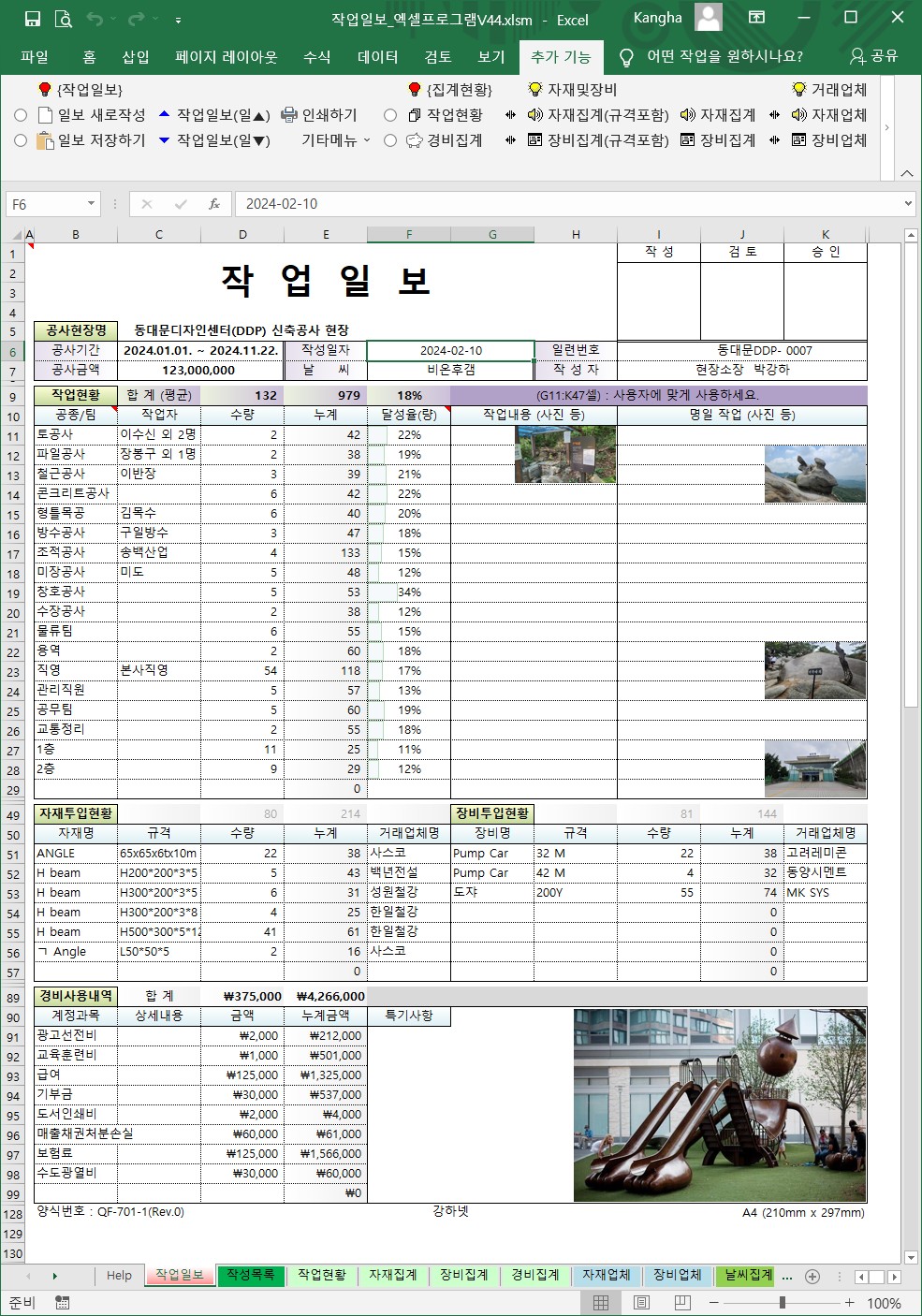The image size is (922, 1316).
Task: Expand the formula bar arrow
Action: [907, 203]
